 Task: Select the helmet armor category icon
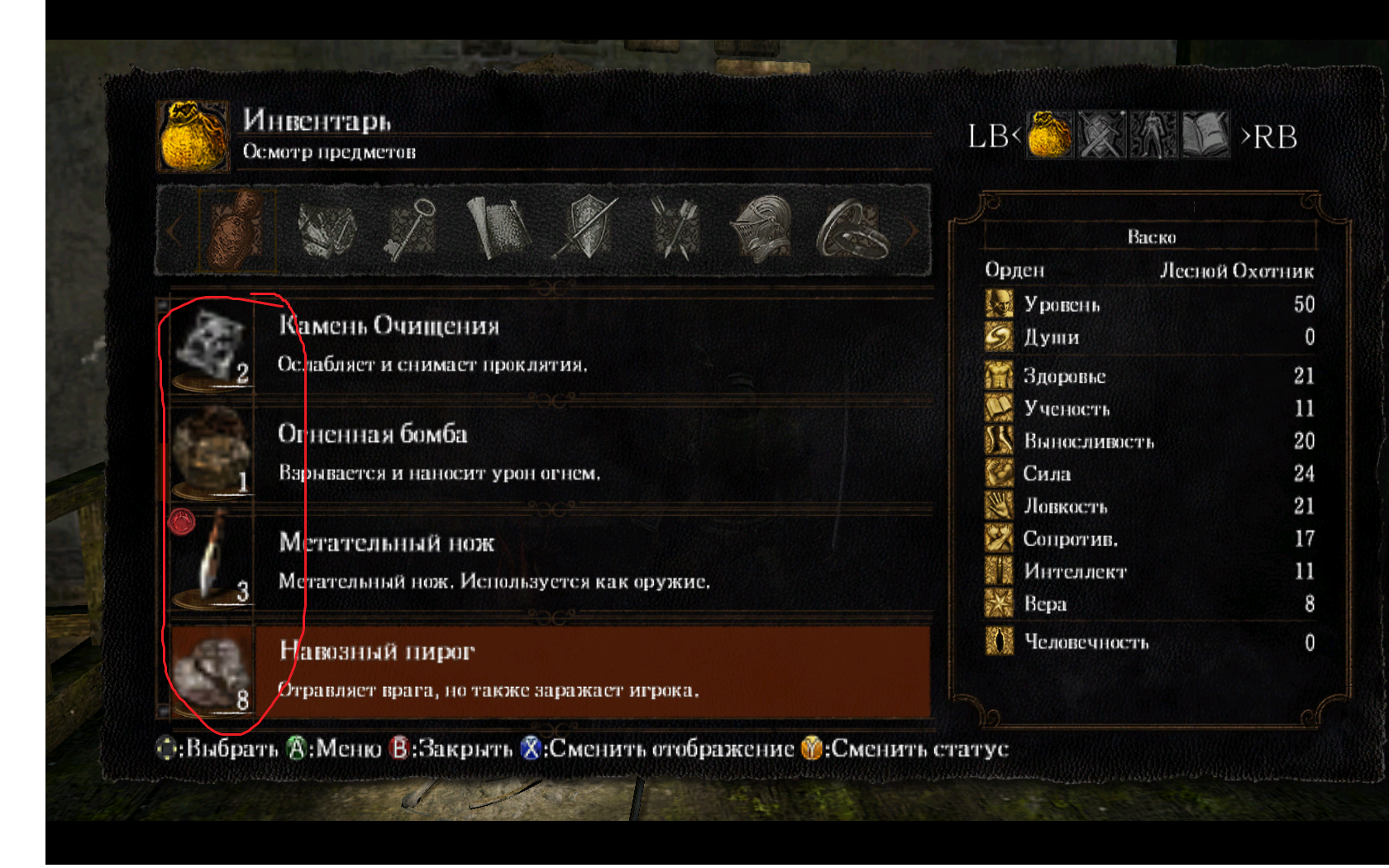click(761, 229)
